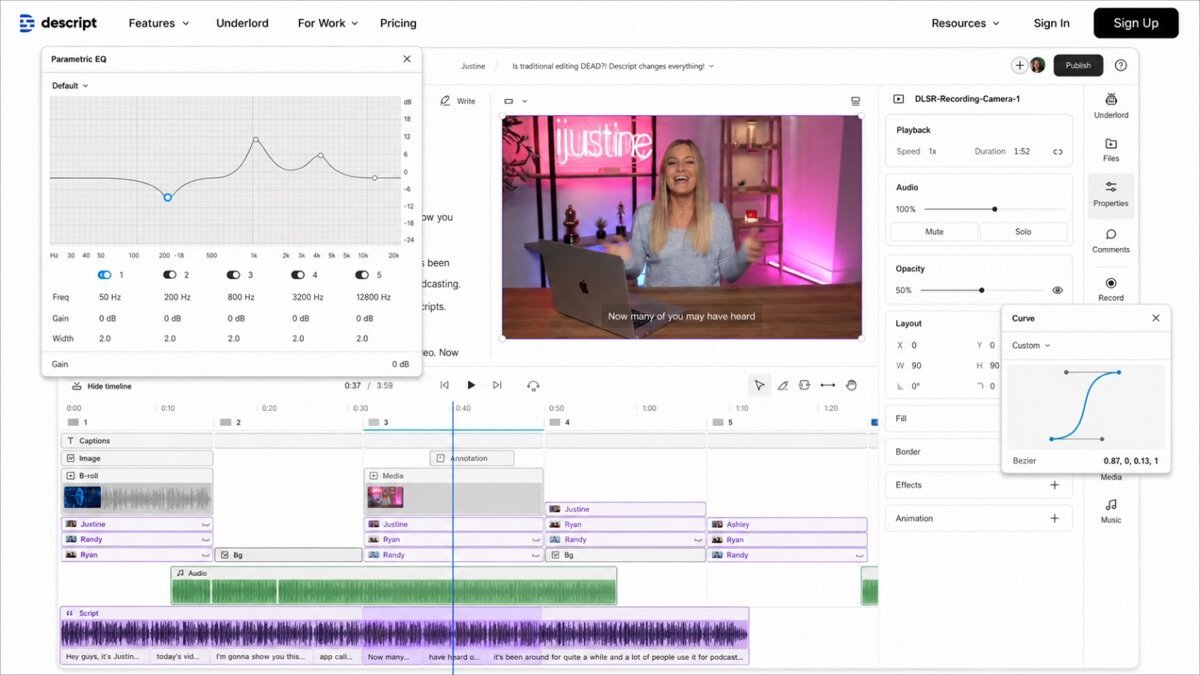The width and height of the screenshot is (1200, 675).
Task: Expand the For Work menu
Action: 328,23
